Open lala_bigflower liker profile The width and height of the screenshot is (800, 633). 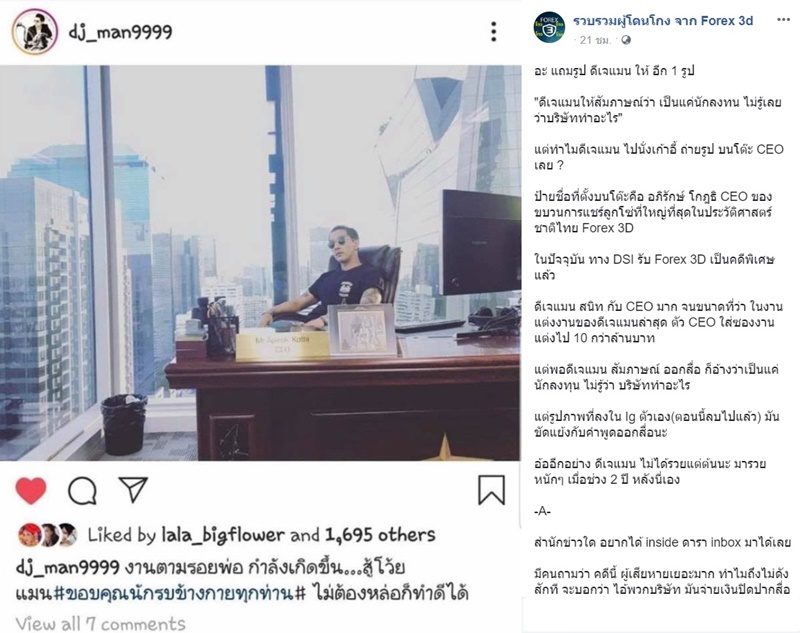(222, 535)
